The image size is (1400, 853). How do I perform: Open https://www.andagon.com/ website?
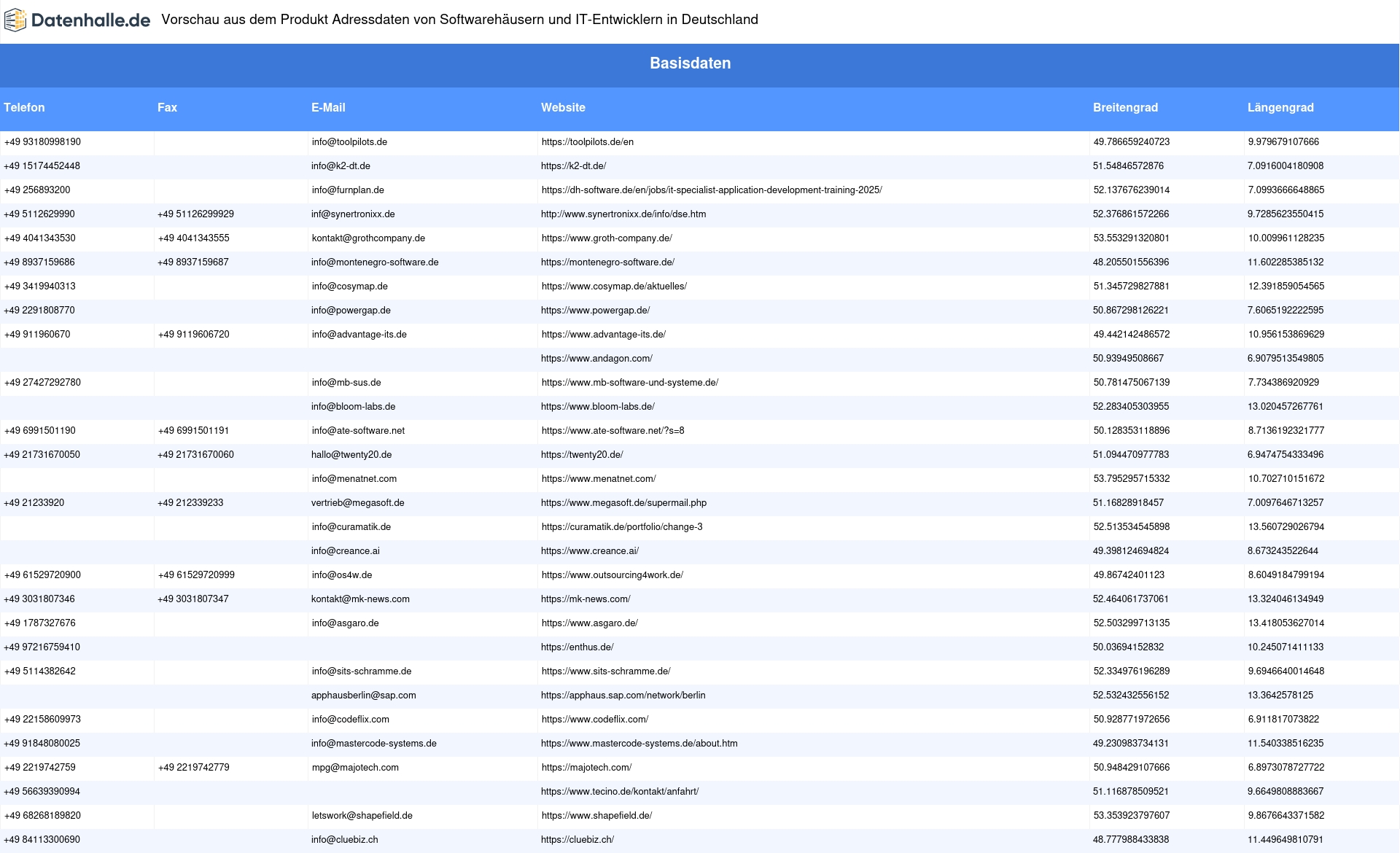[x=596, y=359]
